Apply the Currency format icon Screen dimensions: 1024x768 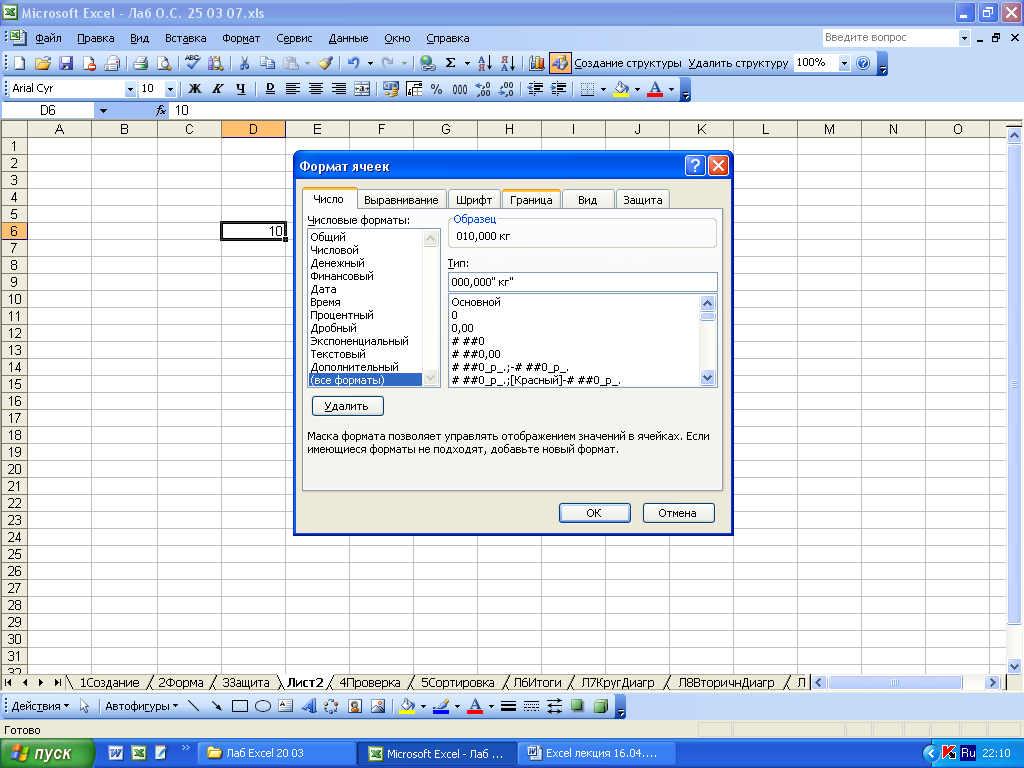pyautogui.click(x=391, y=89)
